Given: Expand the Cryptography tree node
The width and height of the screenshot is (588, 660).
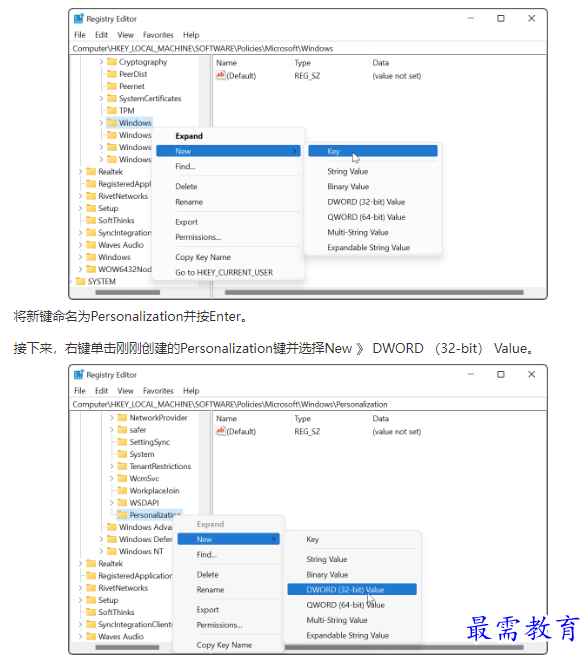Looking at the screenshot, I should (x=101, y=62).
